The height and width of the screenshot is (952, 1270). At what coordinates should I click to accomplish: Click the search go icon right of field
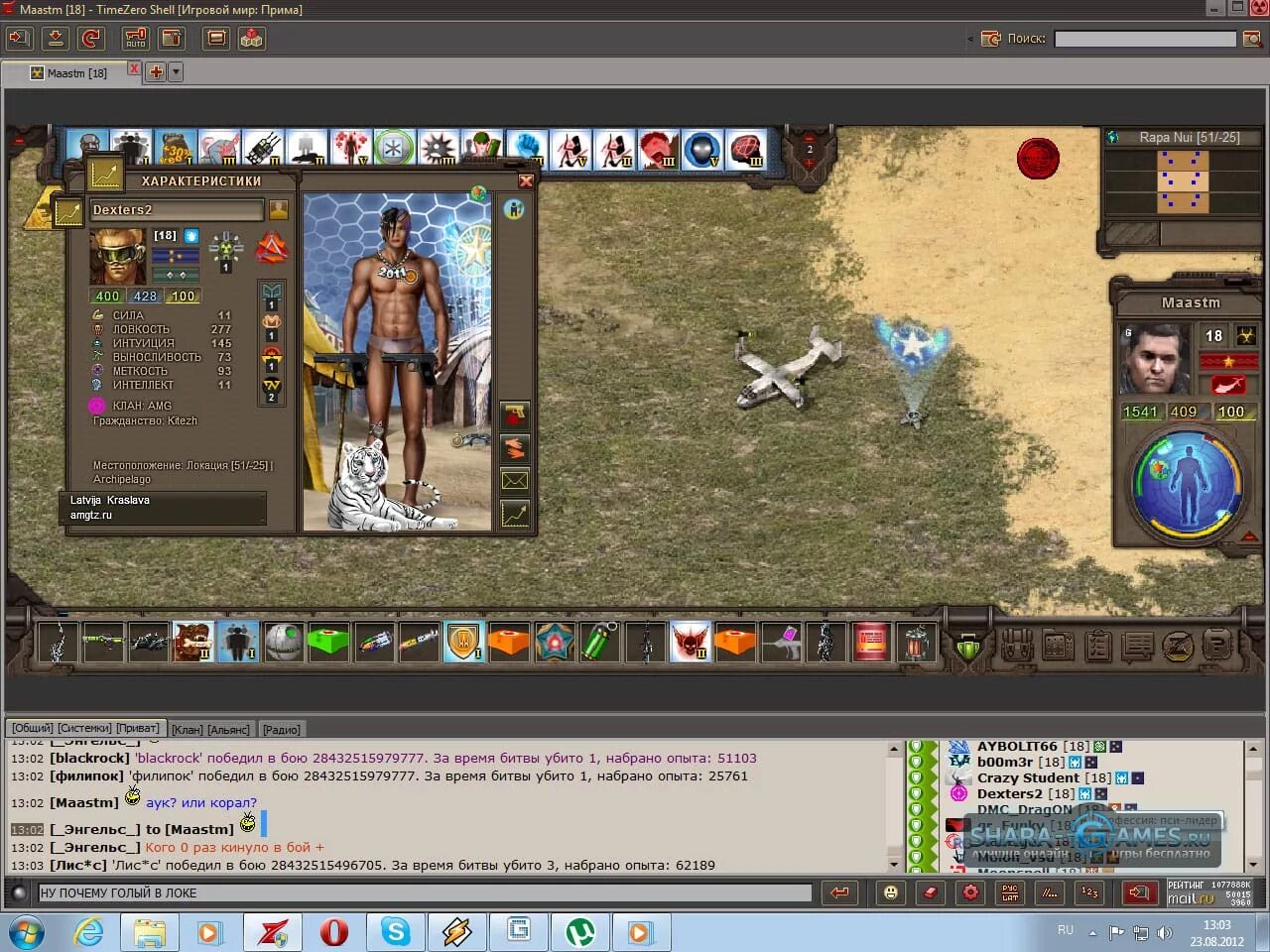coord(1252,39)
